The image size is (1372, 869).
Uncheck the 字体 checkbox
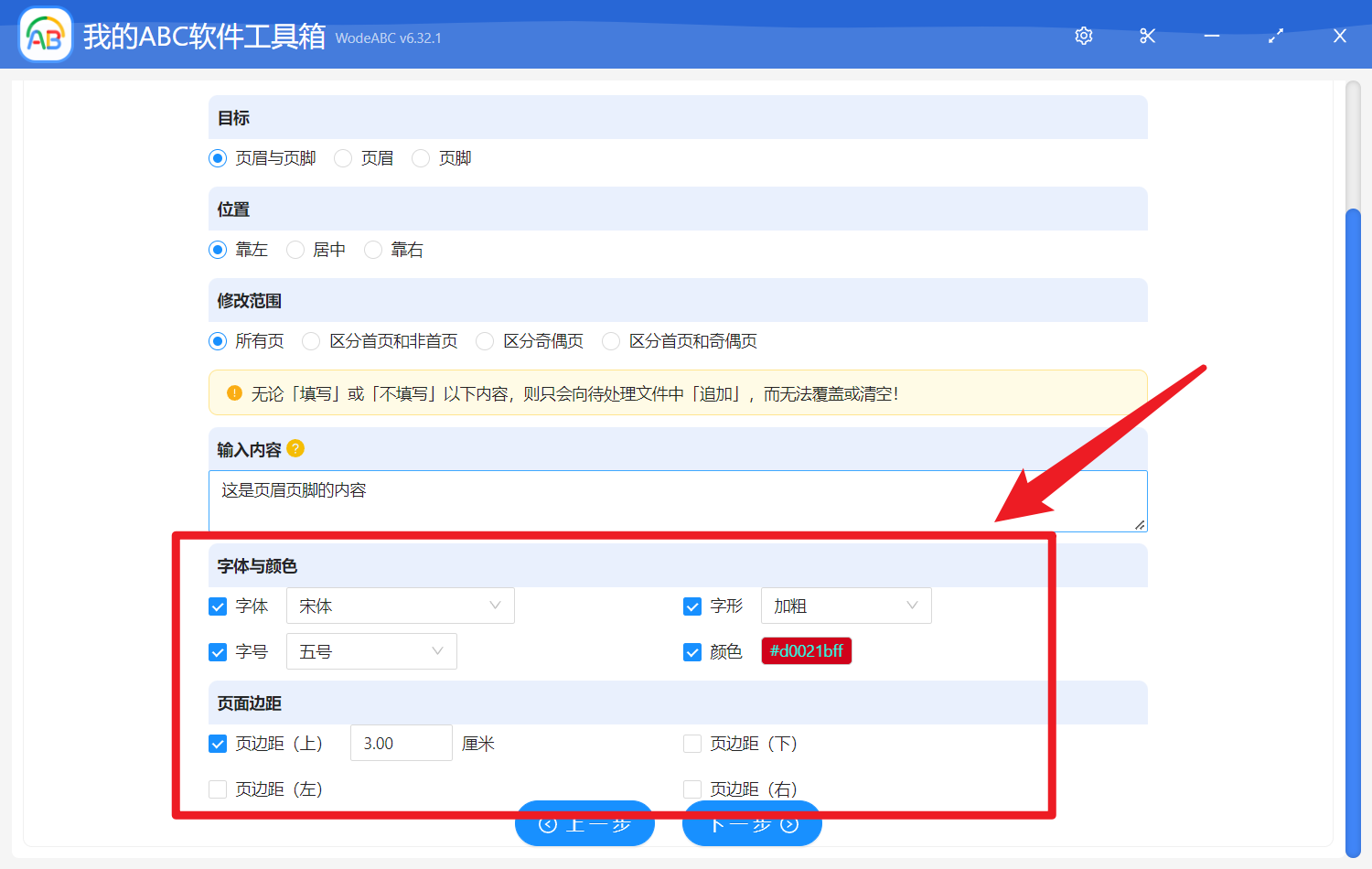tap(218, 606)
